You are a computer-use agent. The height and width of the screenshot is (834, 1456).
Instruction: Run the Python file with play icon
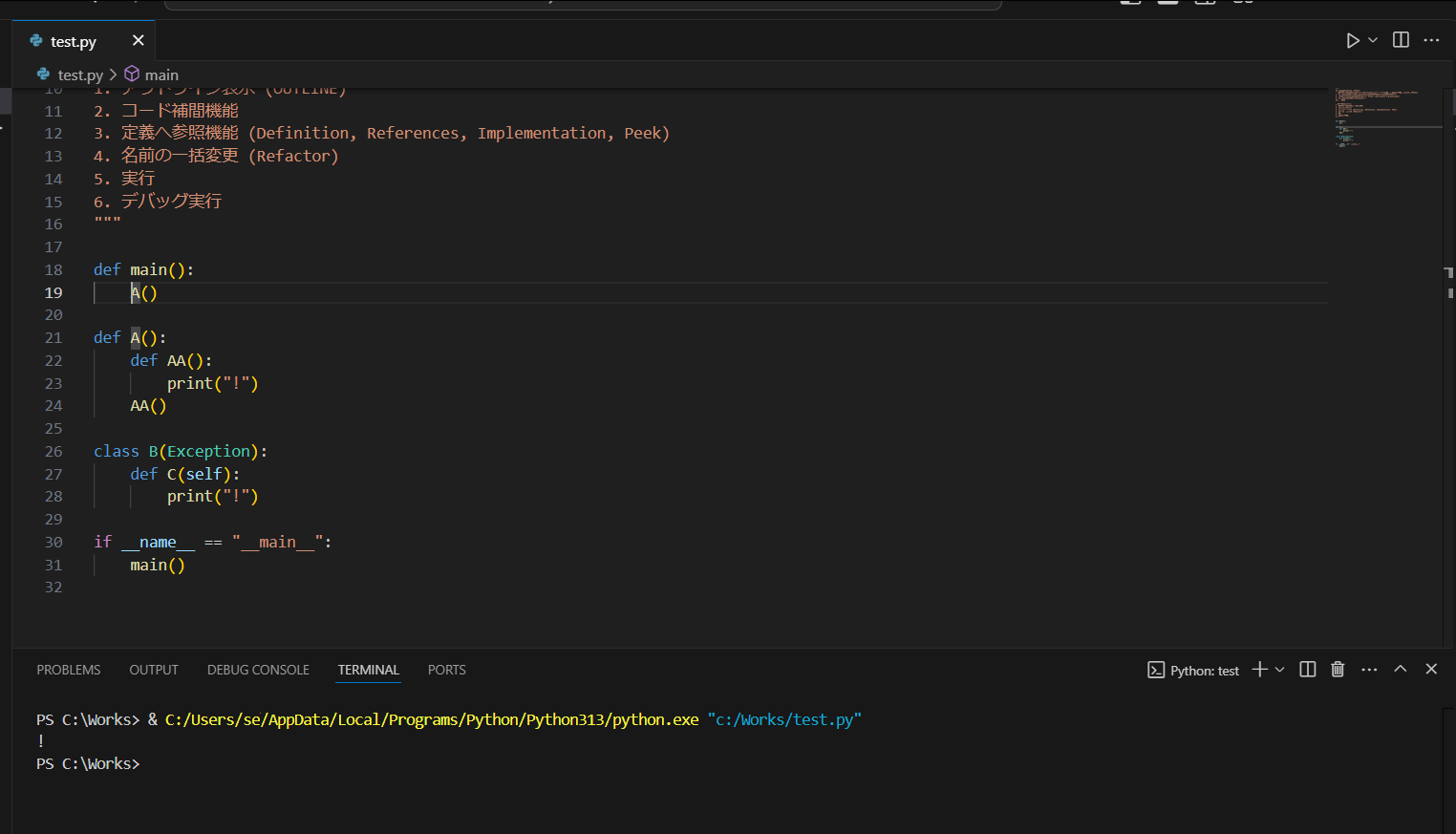point(1353,40)
